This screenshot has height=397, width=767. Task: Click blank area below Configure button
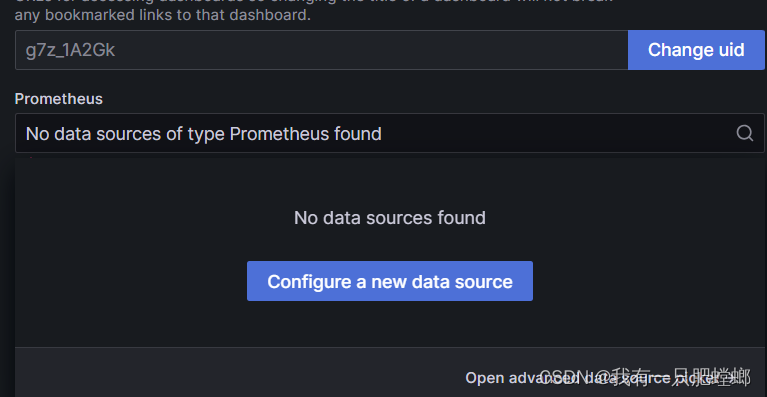tap(390, 324)
